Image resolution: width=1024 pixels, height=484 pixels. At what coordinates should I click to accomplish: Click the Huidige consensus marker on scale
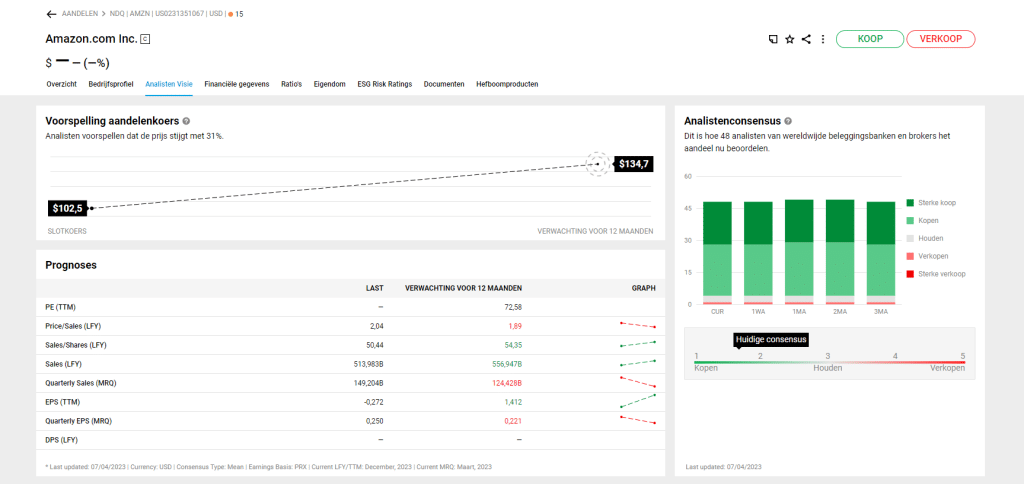pyautogui.click(x=771, y=340)
